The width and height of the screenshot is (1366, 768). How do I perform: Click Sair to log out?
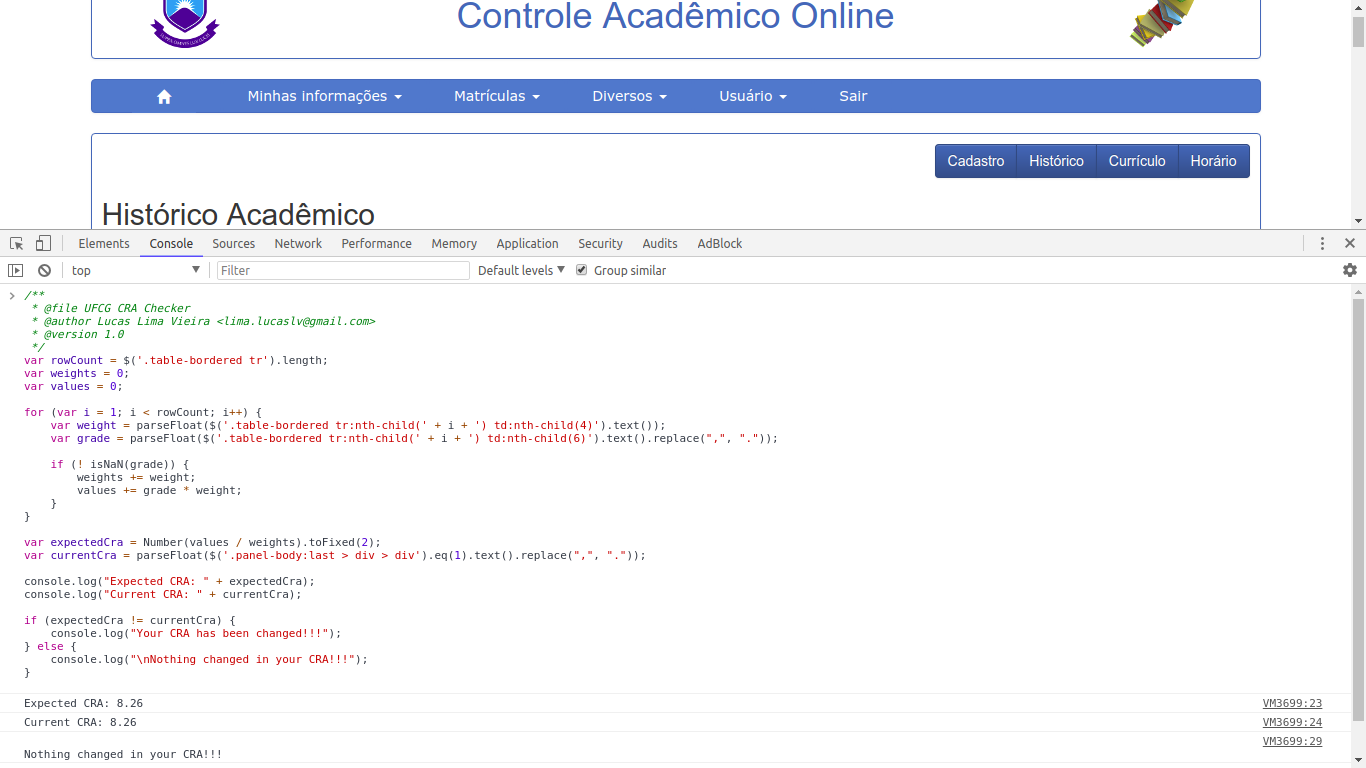point(853,96)
